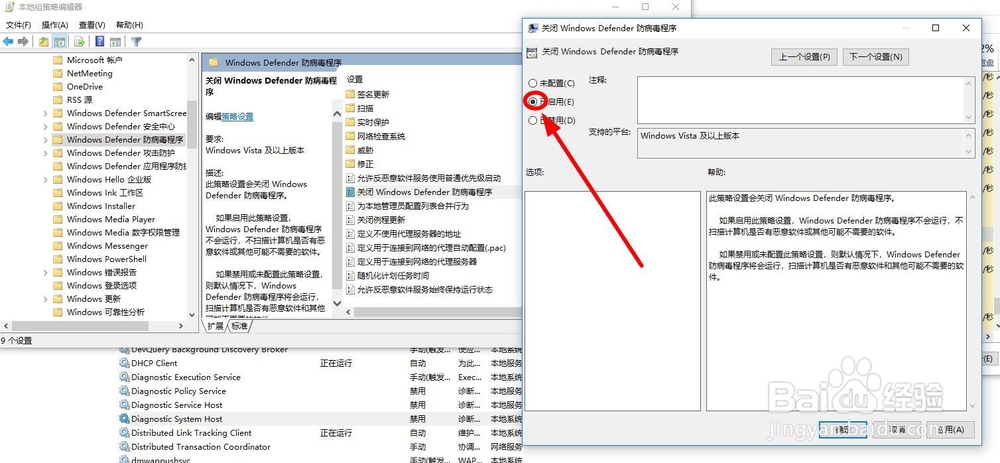Expand the Windows 错误报告 tree node
Viewport: 1000px width, 463px height.
[45, 272]
